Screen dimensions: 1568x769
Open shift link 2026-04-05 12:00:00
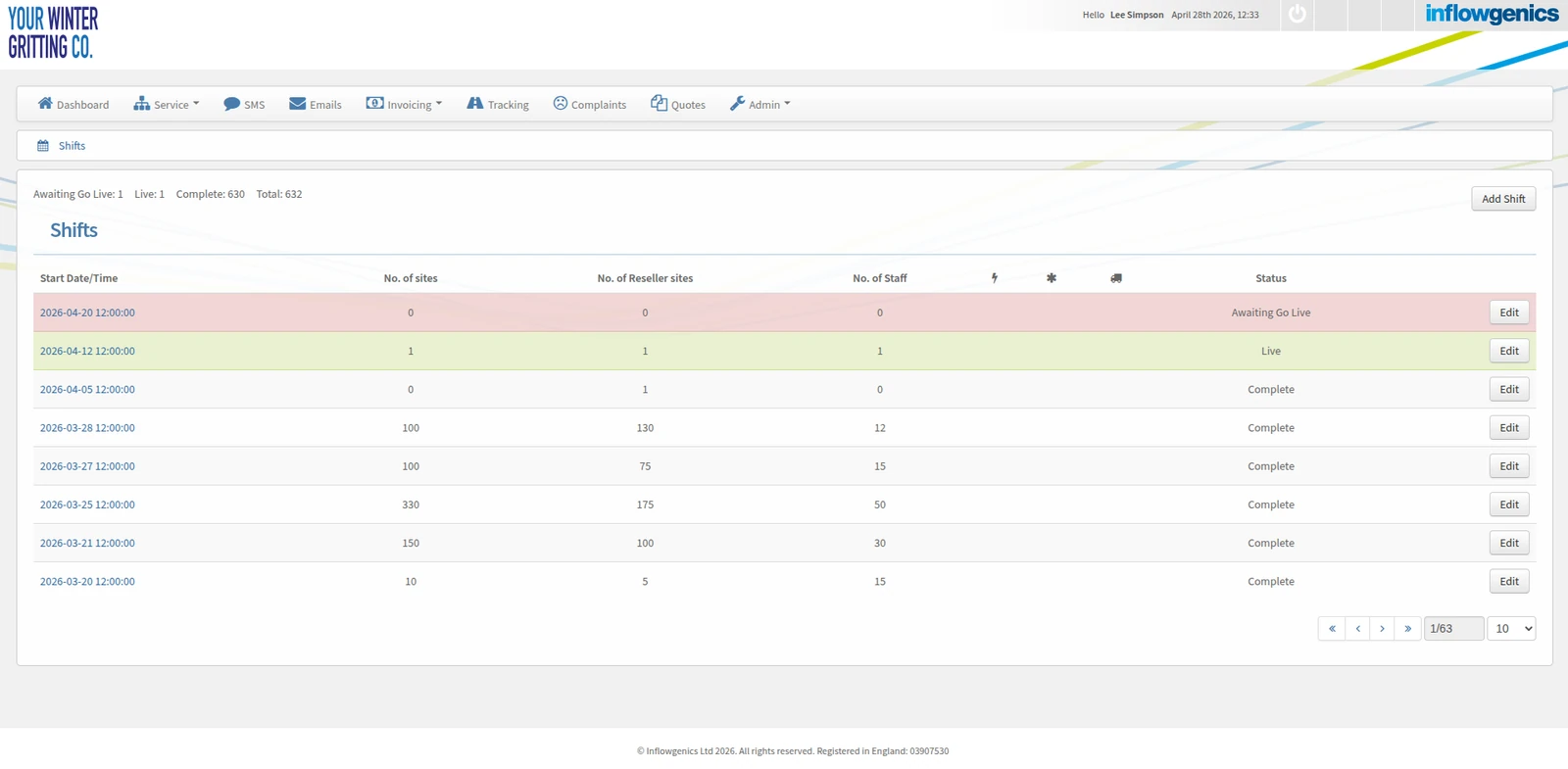pos(87,389)
